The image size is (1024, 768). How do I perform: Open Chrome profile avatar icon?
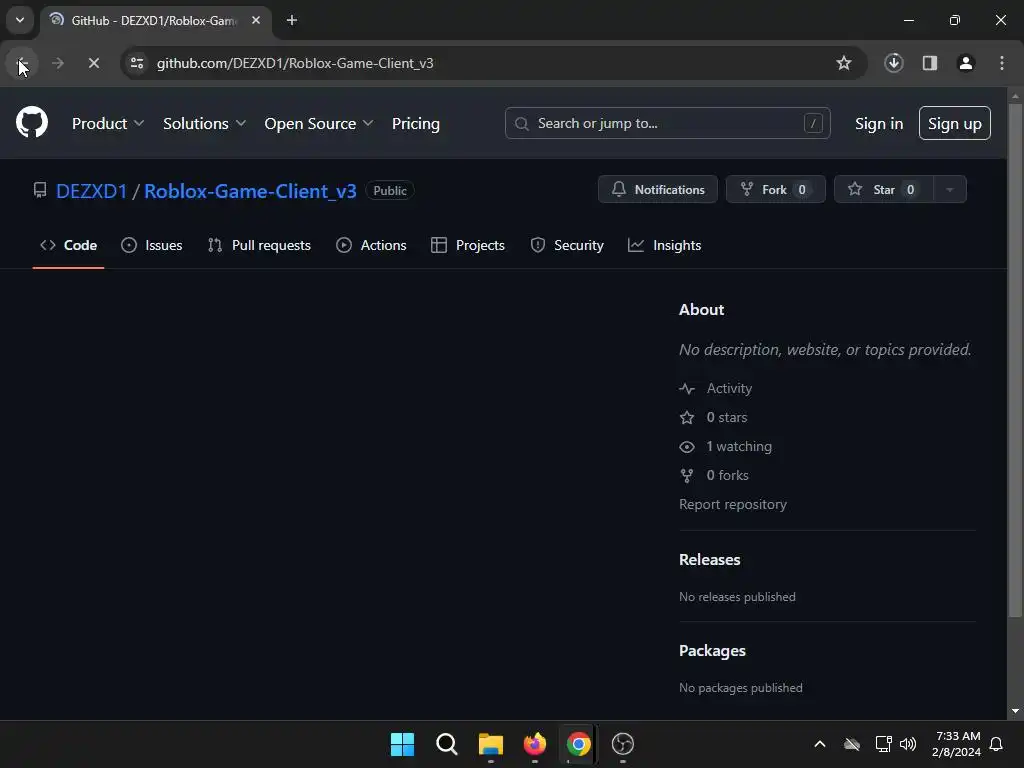coord(966,63)
